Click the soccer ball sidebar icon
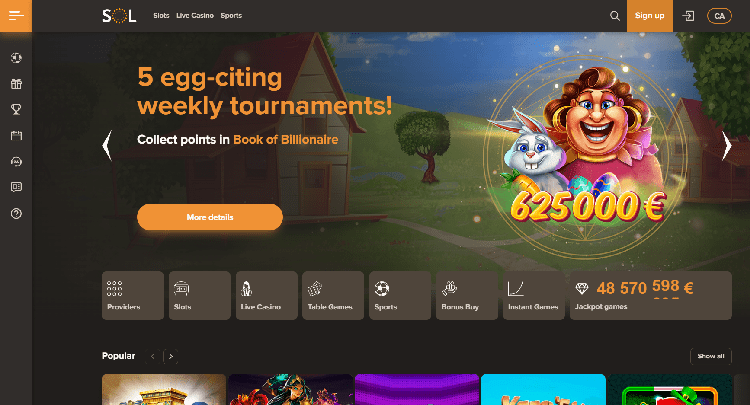Screen dimensions: 750x405 pyautogui.click(x=16, y=58)
